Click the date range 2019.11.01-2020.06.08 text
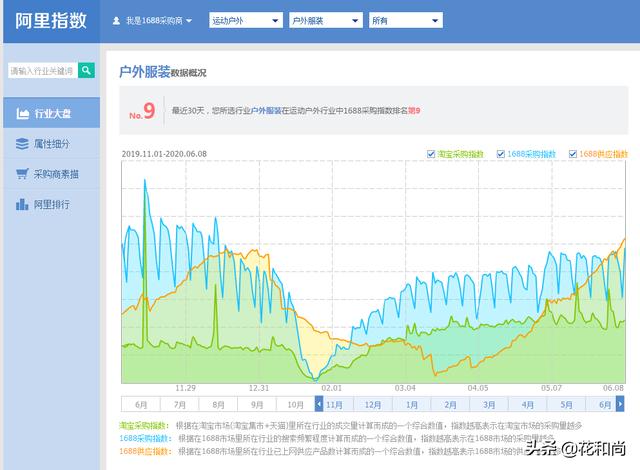Screen dimensions: 640x470 pyautogui.click(x=164, y=154)
